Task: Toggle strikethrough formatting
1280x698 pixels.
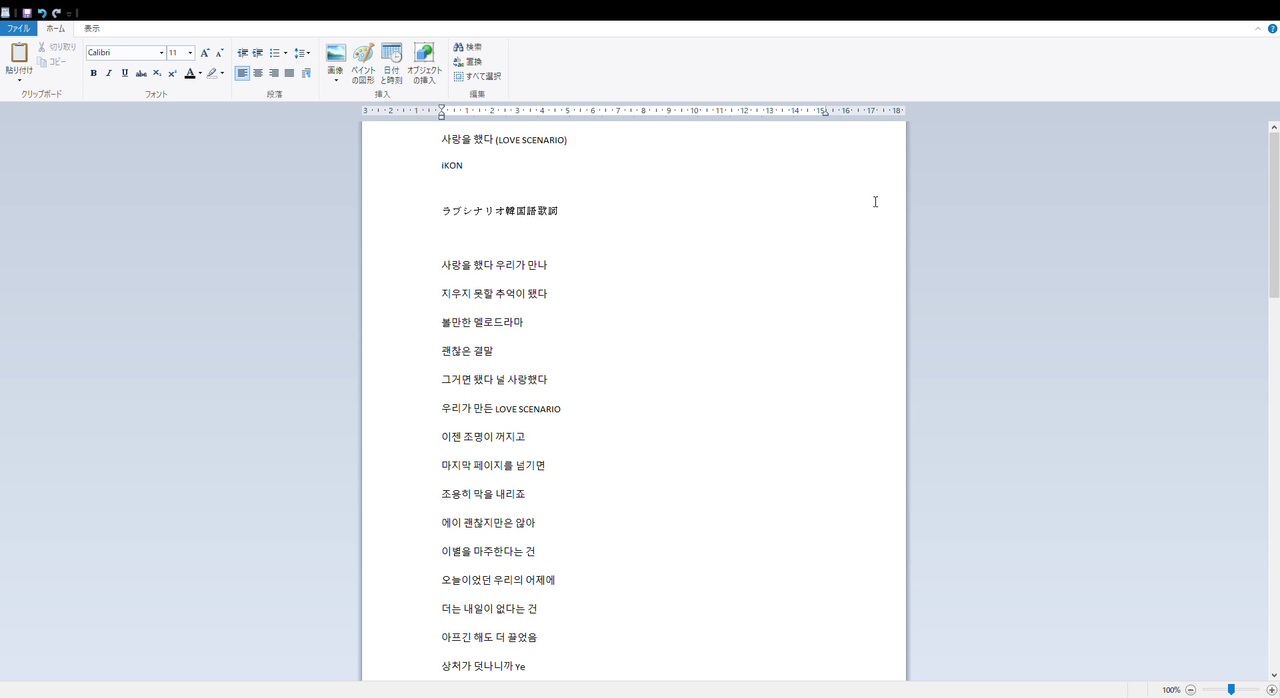Action: point(141,73)
